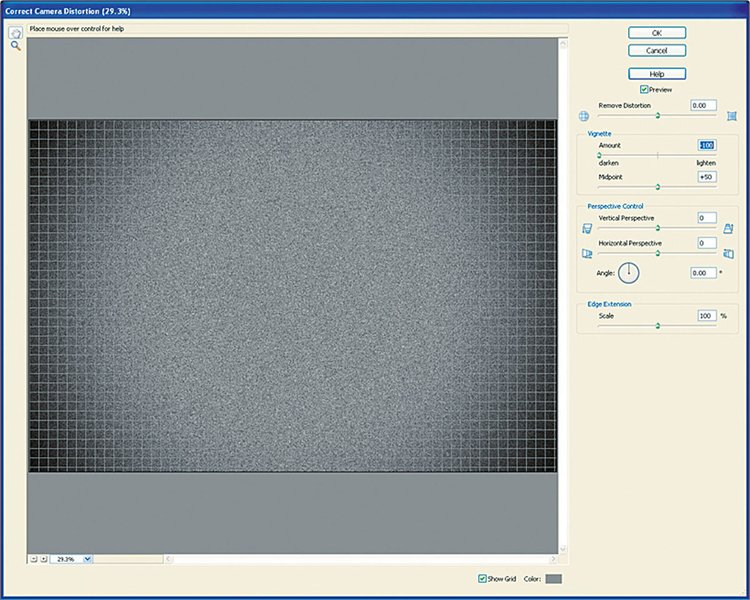Click the horizontal scrollbar right arrow
Screen dimensions: 750x600
click(553, 559)
